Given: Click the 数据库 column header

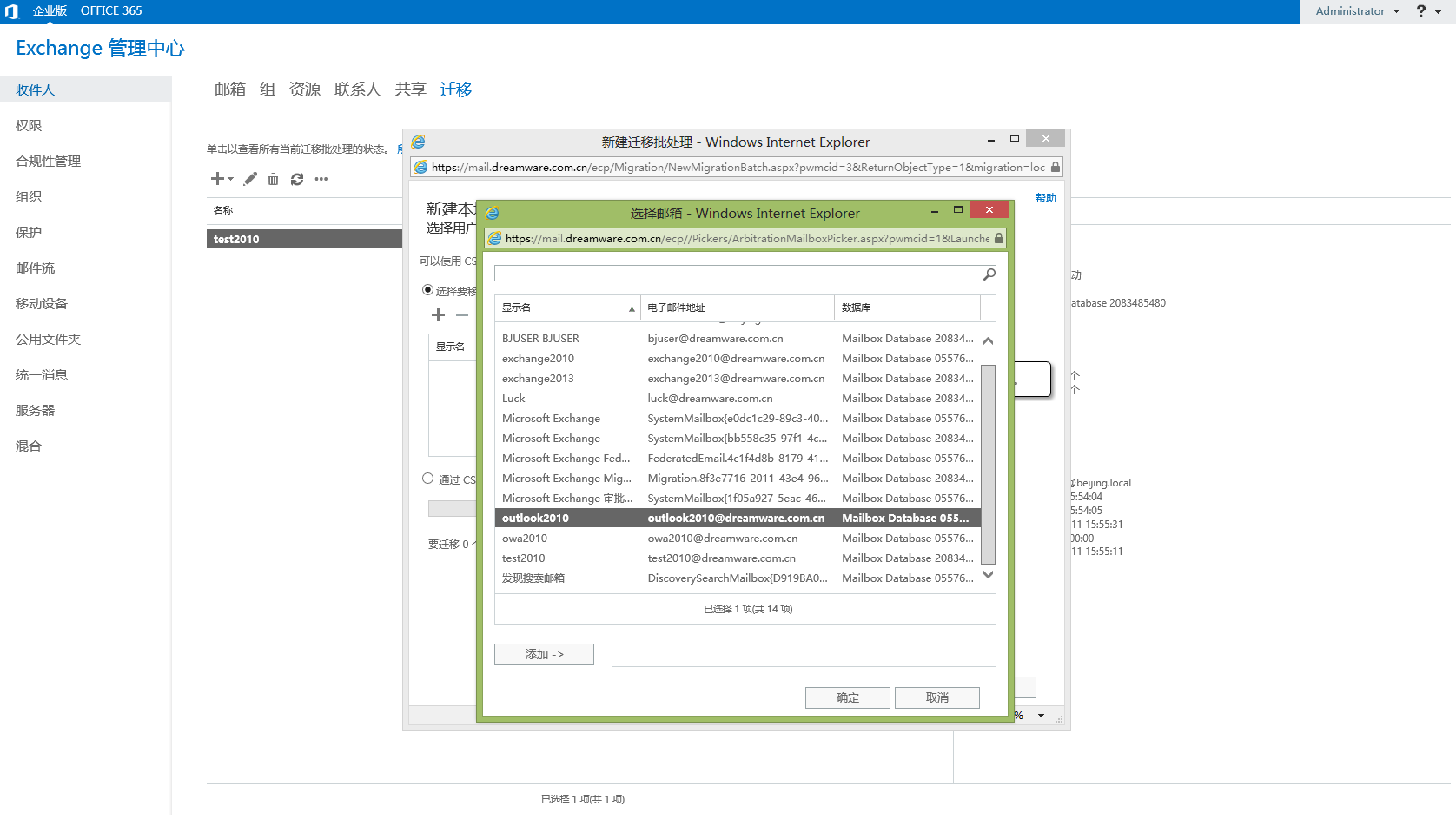Looking at the screenshot, I should pyautogui.click(x=907, y=307).
